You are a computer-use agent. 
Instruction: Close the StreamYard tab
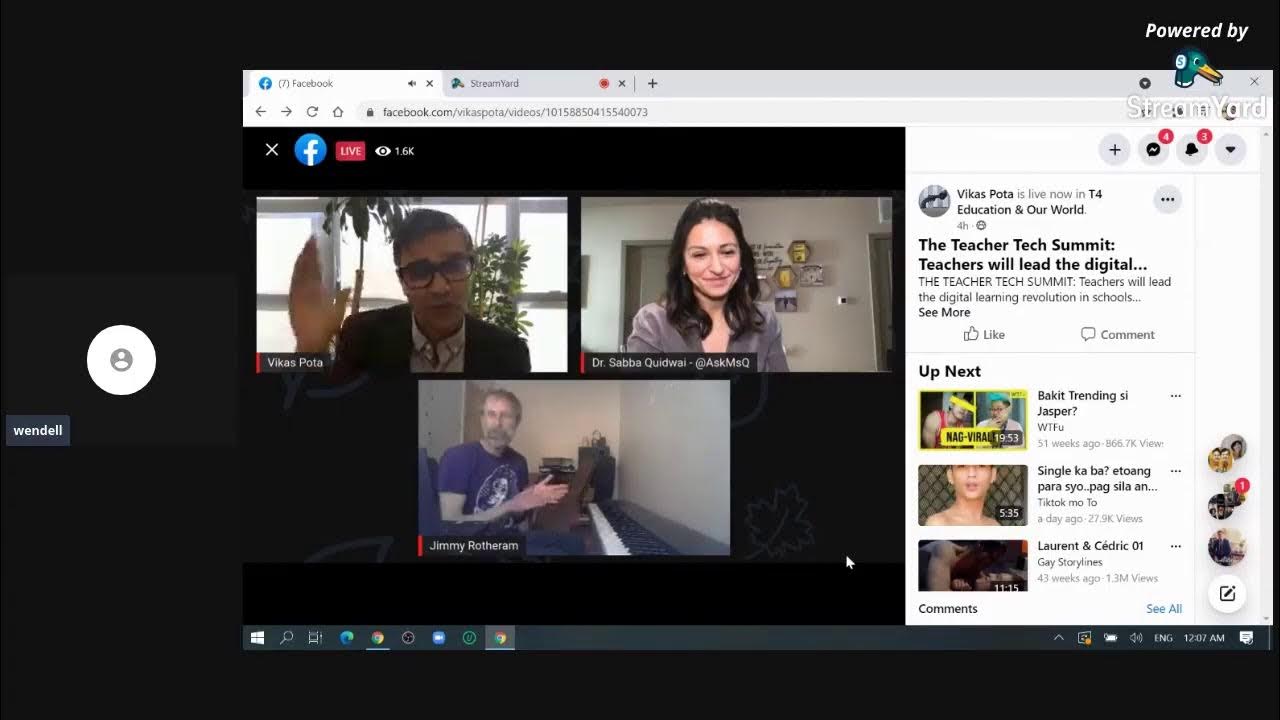622,84
